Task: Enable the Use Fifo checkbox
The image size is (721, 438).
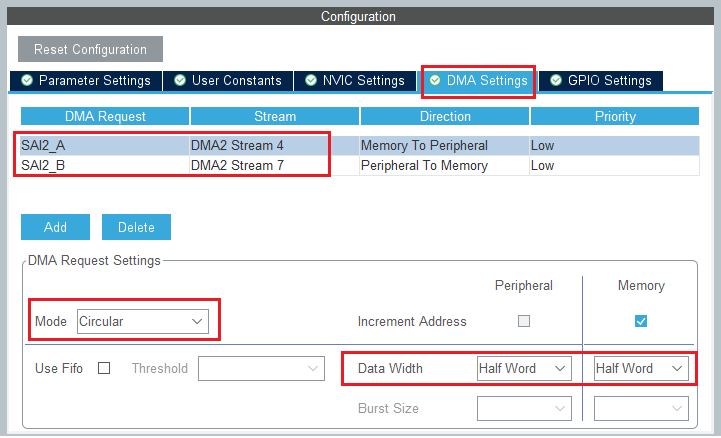Action: 104,368
